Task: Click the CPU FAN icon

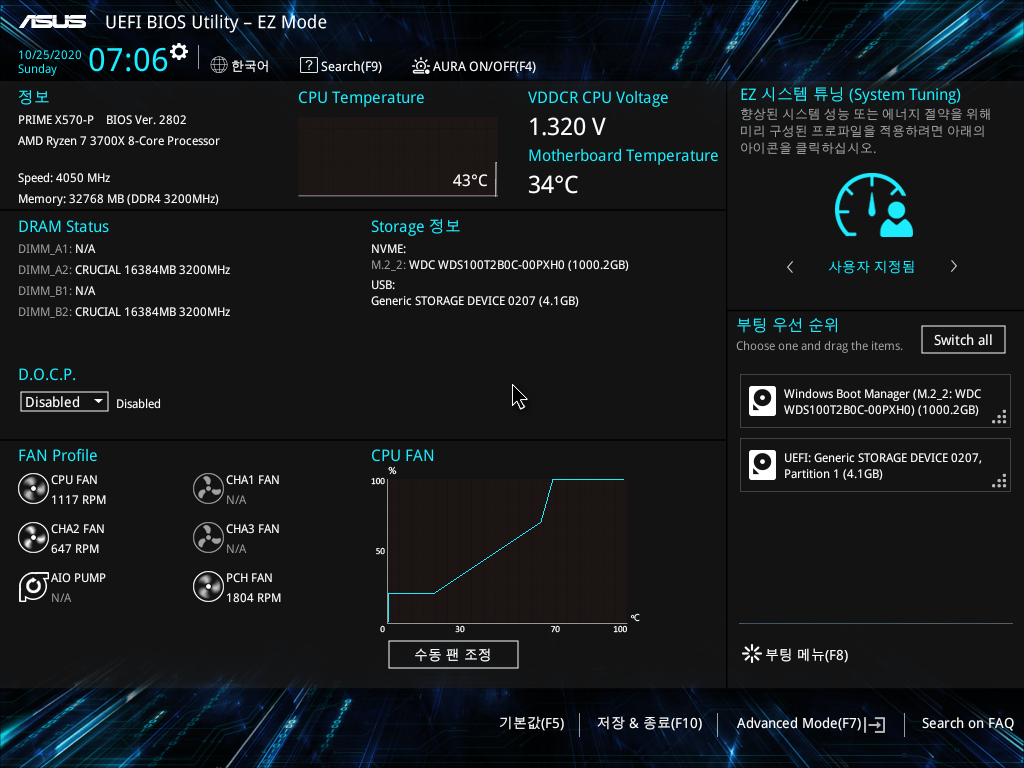Action: pyautogui.click(x=33, y=488)
